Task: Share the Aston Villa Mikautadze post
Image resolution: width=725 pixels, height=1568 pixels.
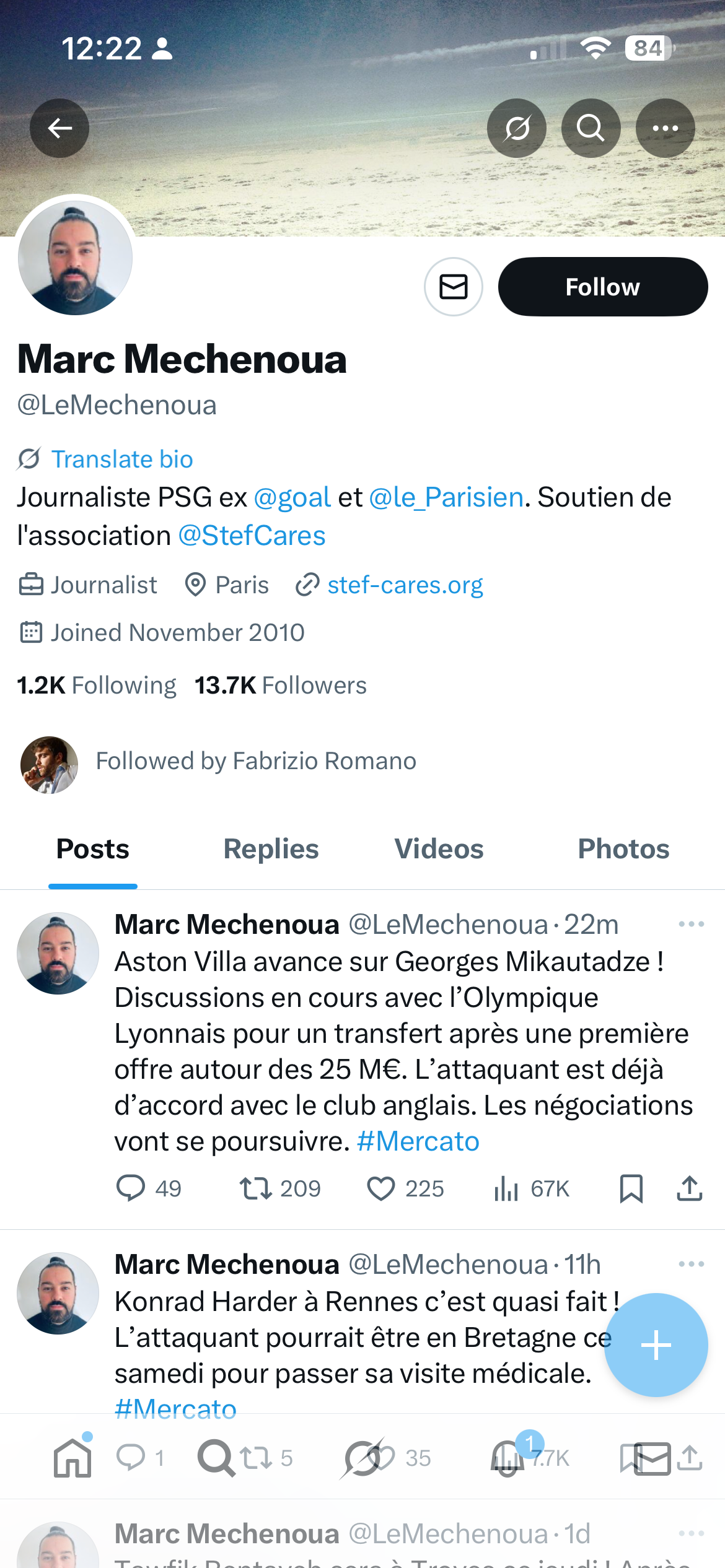Action: pos(689,1189)
